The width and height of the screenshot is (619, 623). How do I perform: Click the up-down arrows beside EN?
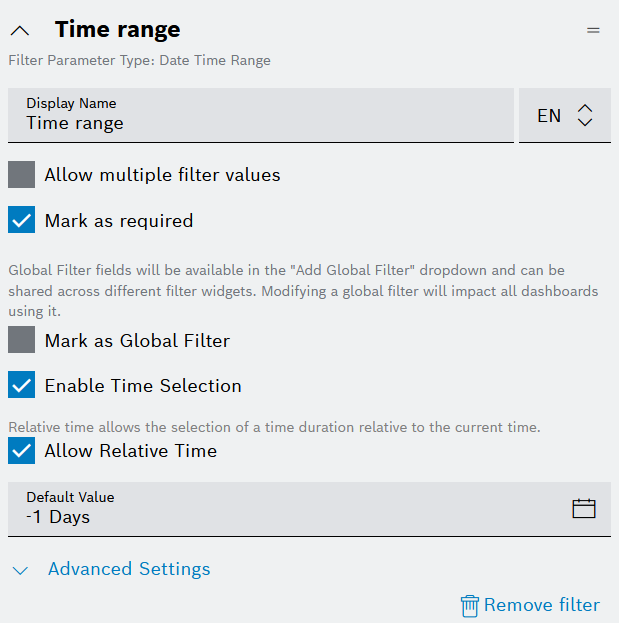click(586, 115)
